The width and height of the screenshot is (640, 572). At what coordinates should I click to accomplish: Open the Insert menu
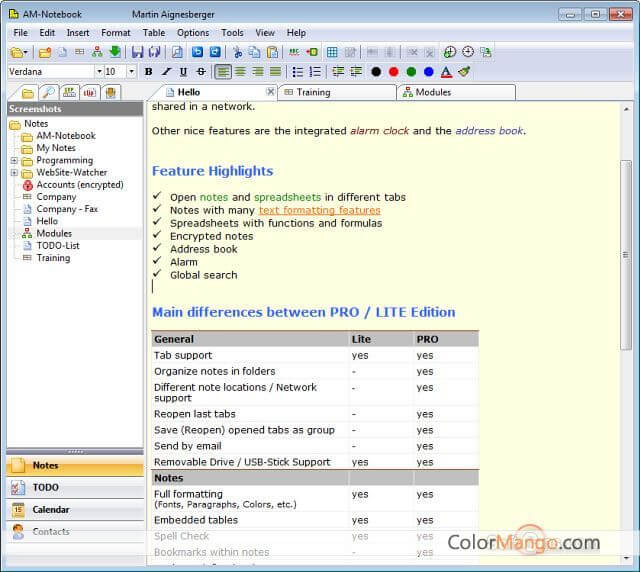(x=78, y=33)
